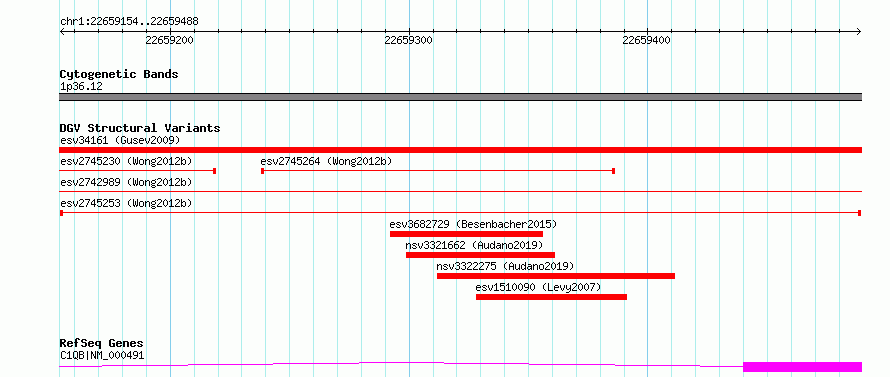Click the 22659200 ruler tick label
The height and width of the screenshot is (377, 890).
[169, 40]
